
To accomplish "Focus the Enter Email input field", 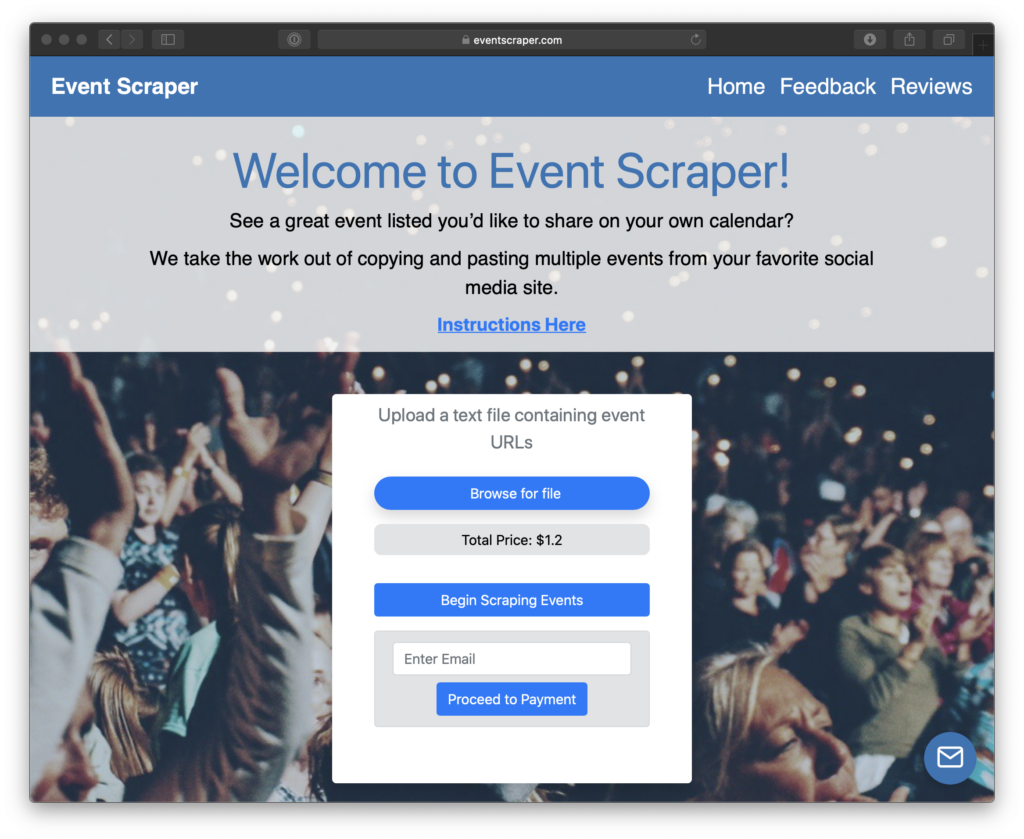I will (512, 659).
